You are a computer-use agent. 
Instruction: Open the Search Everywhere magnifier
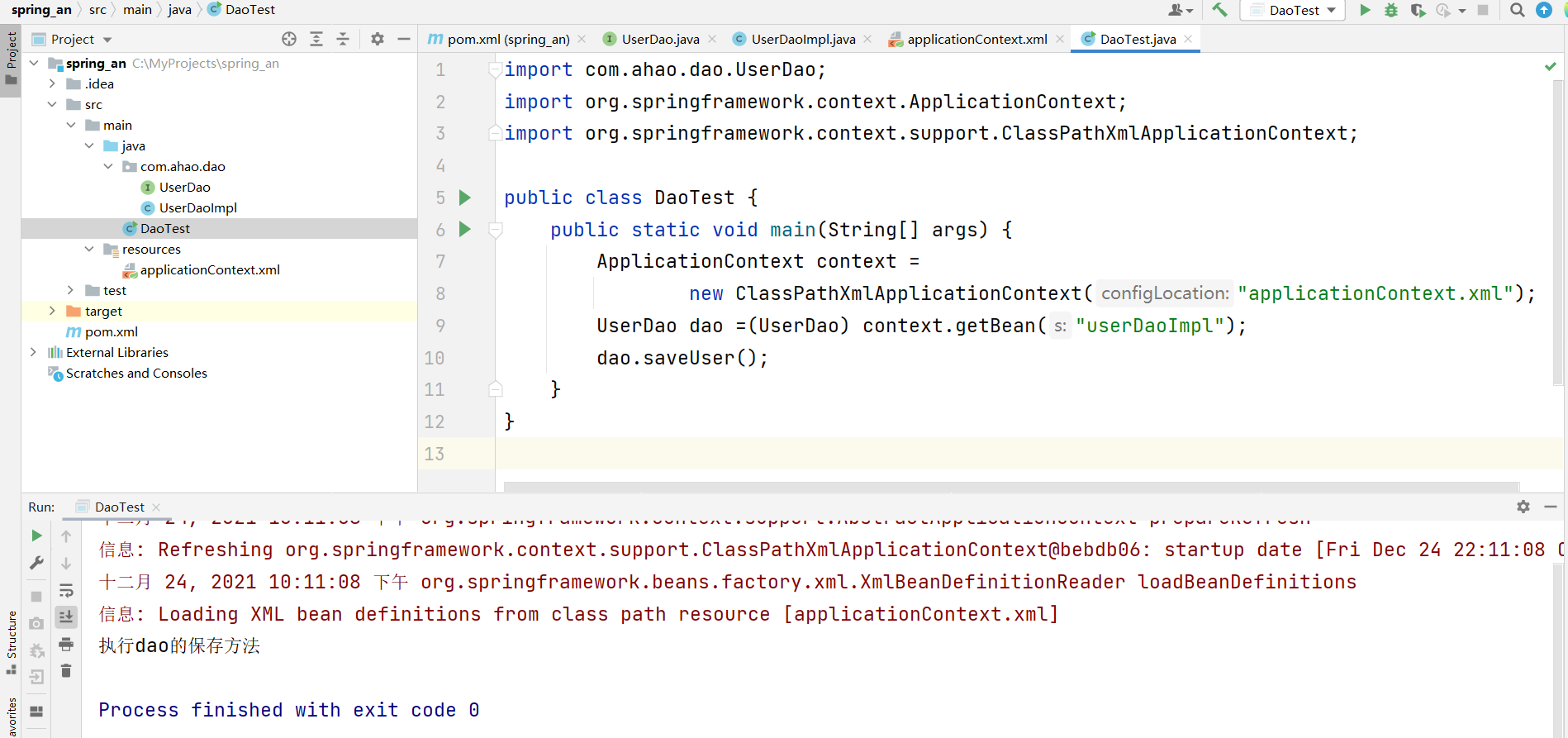click(x=1517, y=10)
